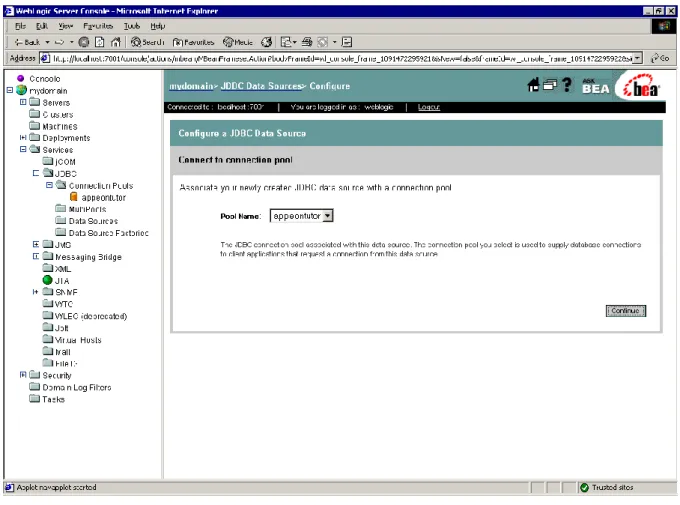Viewport: 680px width, 505px height.
Task: Select the Tasks folder
Action: click(53, 399)
